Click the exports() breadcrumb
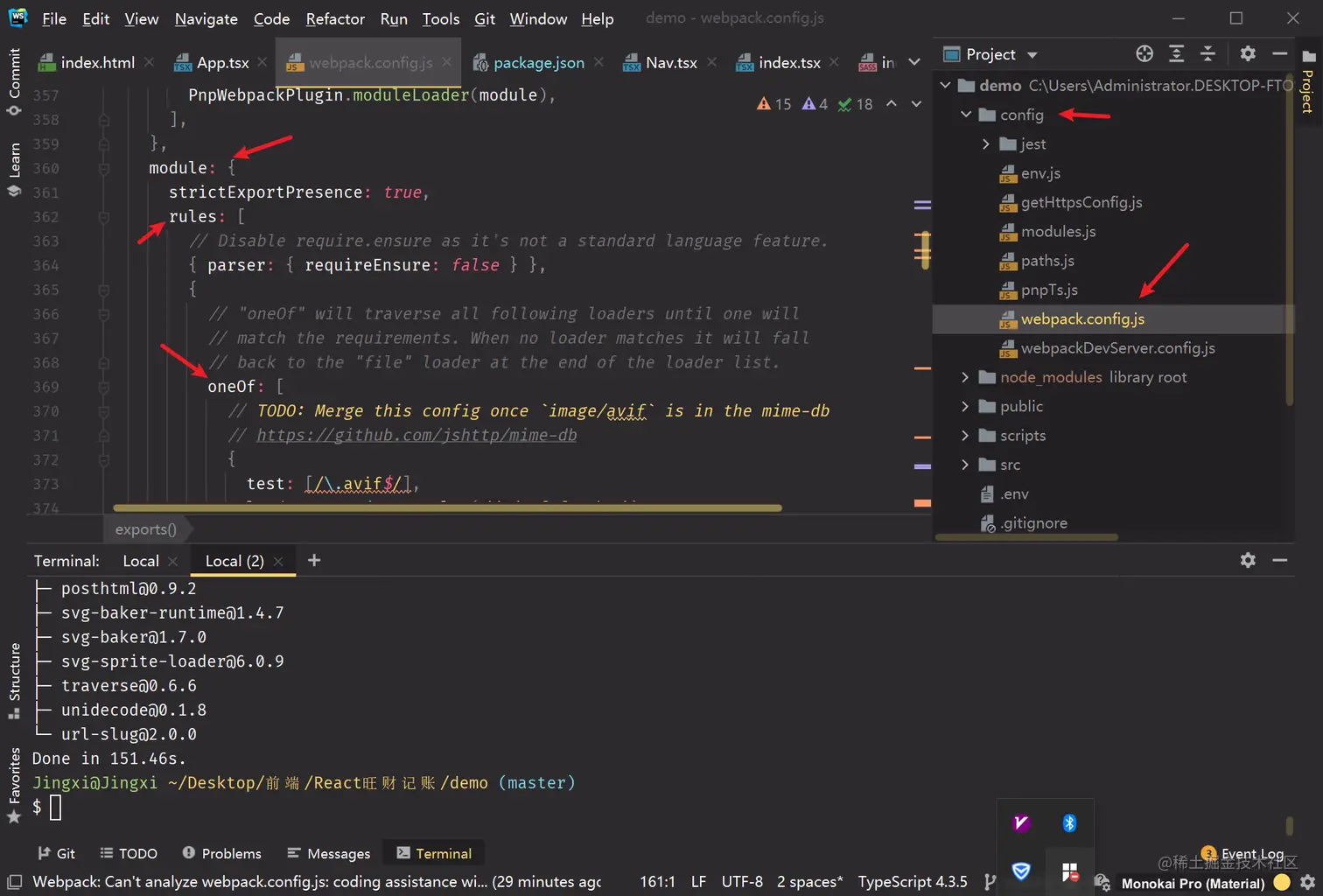Viewport: 1323px width, 896px height. click(x=145, y=529)
